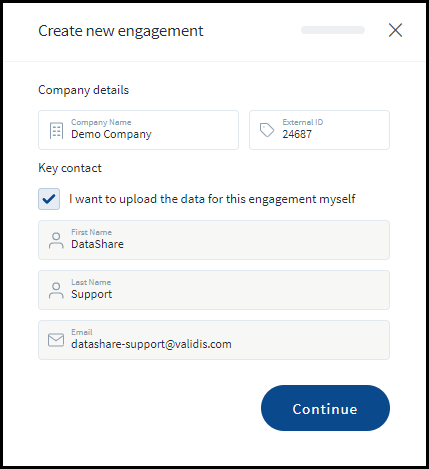Click the 'I want to upload the data' label
429x469 pixels.
pos(212,199)
